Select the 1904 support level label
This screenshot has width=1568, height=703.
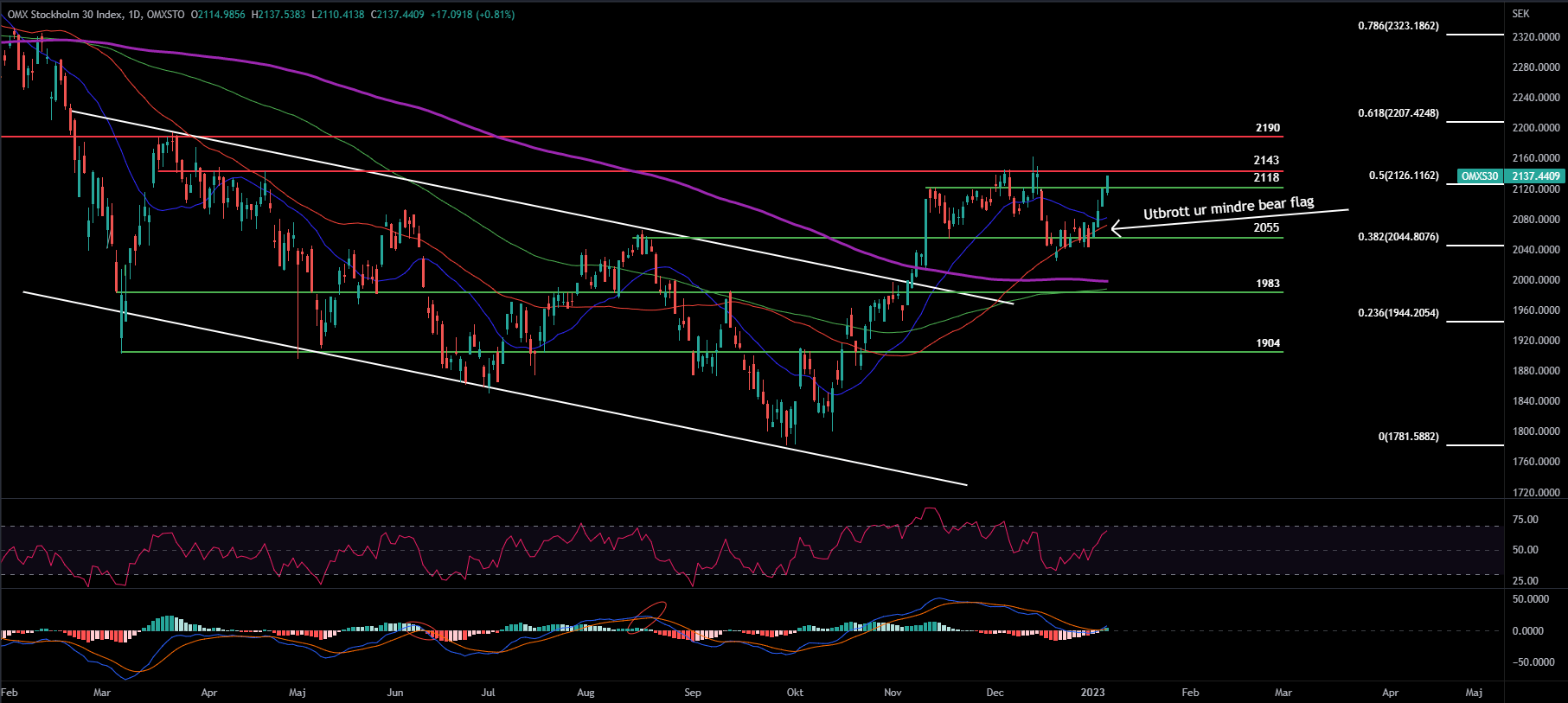1267,343
